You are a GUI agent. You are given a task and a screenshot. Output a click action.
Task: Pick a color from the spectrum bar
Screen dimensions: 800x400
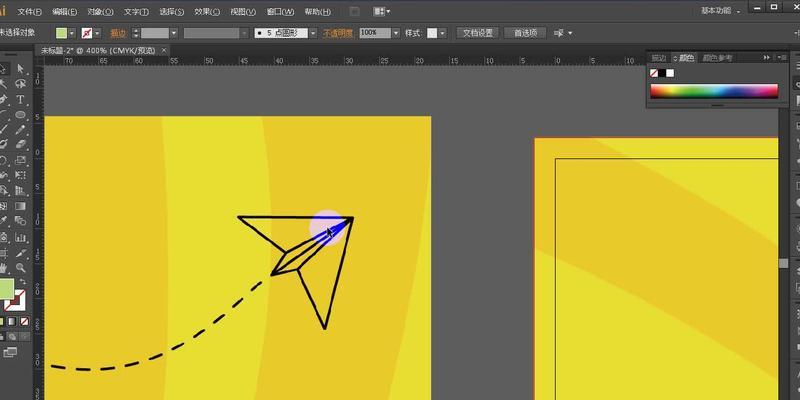tap(714, 91)
